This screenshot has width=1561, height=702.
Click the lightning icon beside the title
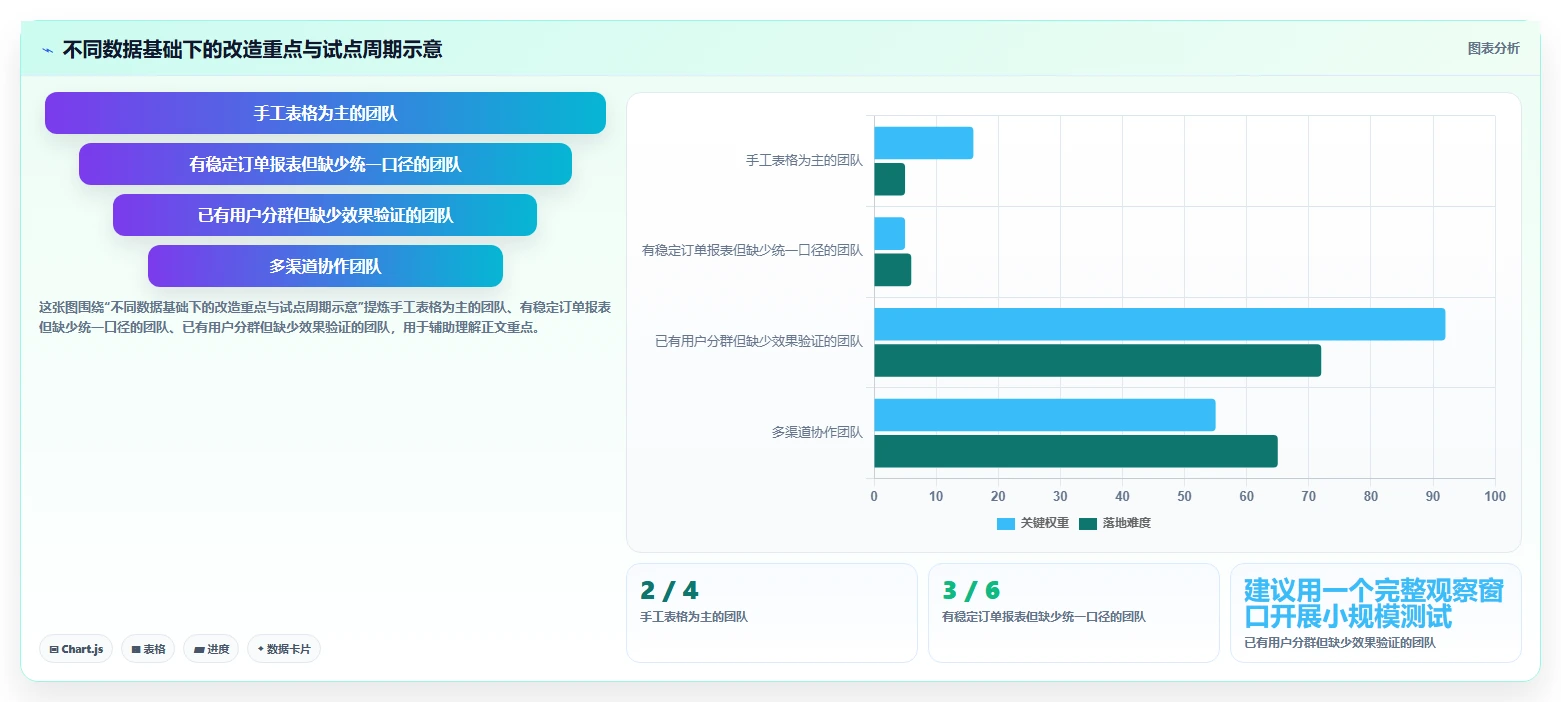(x=47, y=50)
